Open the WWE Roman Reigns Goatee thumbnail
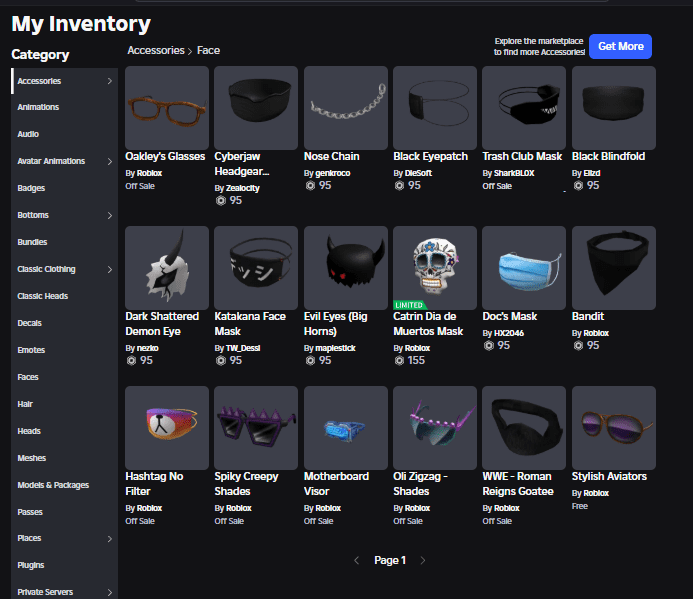This screenshot has height=599, width=693. 524,428
